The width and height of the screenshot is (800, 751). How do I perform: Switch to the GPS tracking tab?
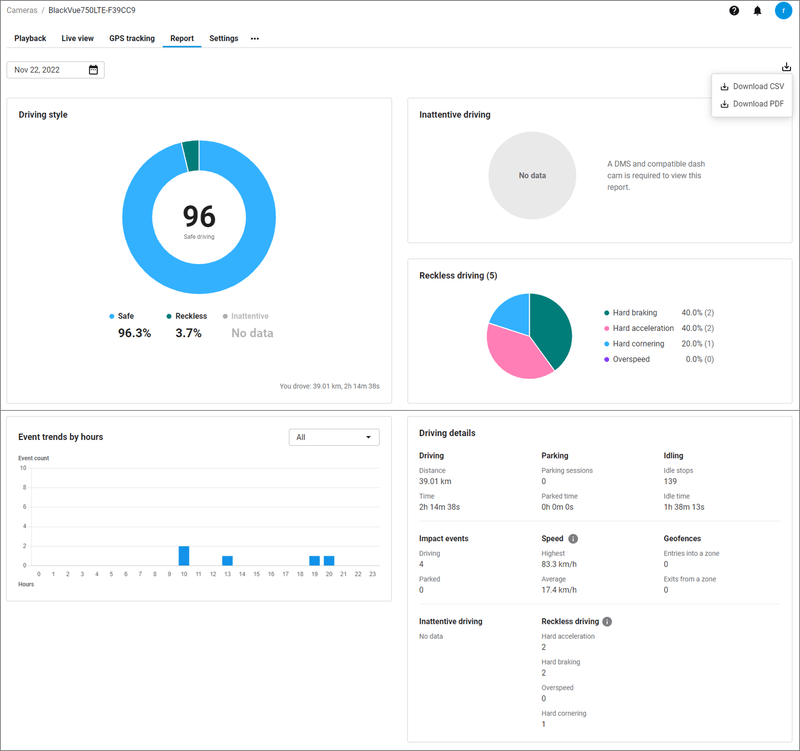(132, 39)
